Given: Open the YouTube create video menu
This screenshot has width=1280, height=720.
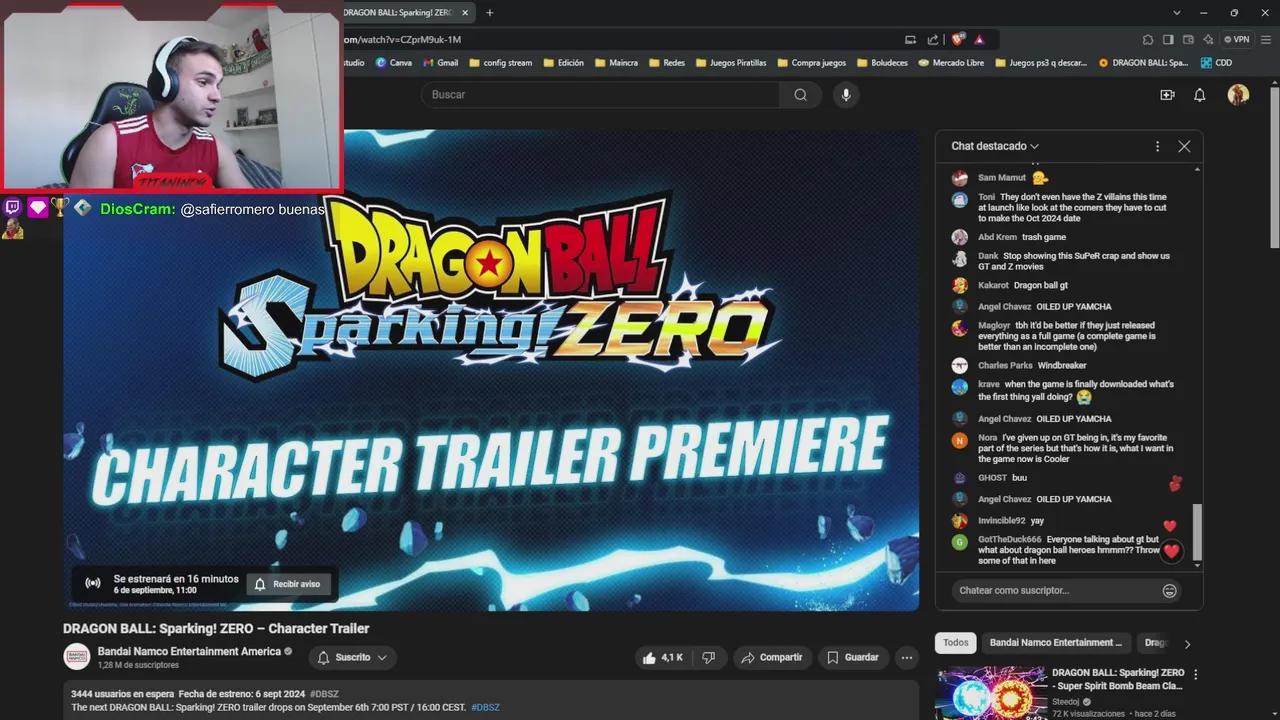Looking at the screenshot, I should [x=1167, y=95].
